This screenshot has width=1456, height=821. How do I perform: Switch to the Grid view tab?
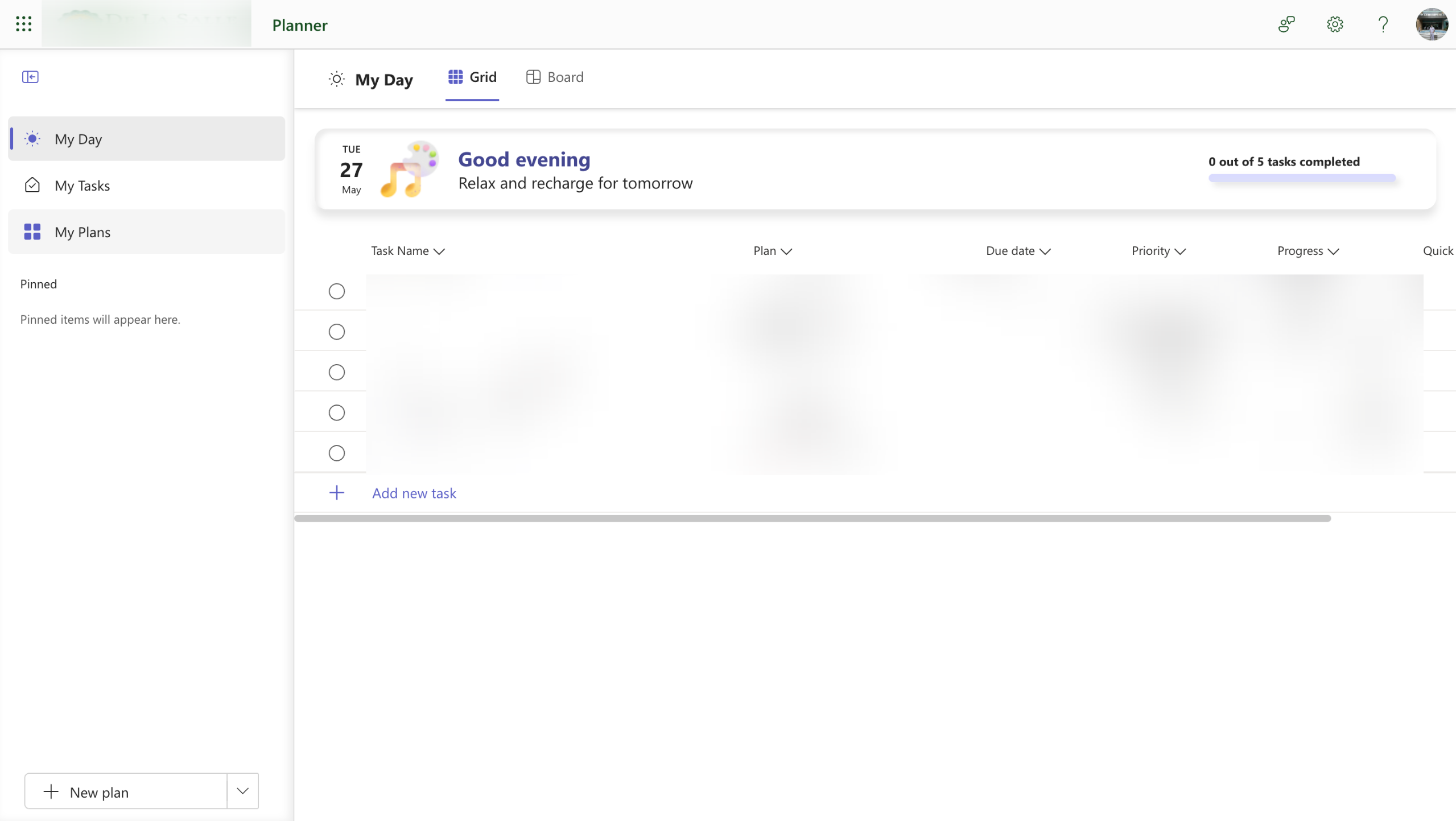472,77
